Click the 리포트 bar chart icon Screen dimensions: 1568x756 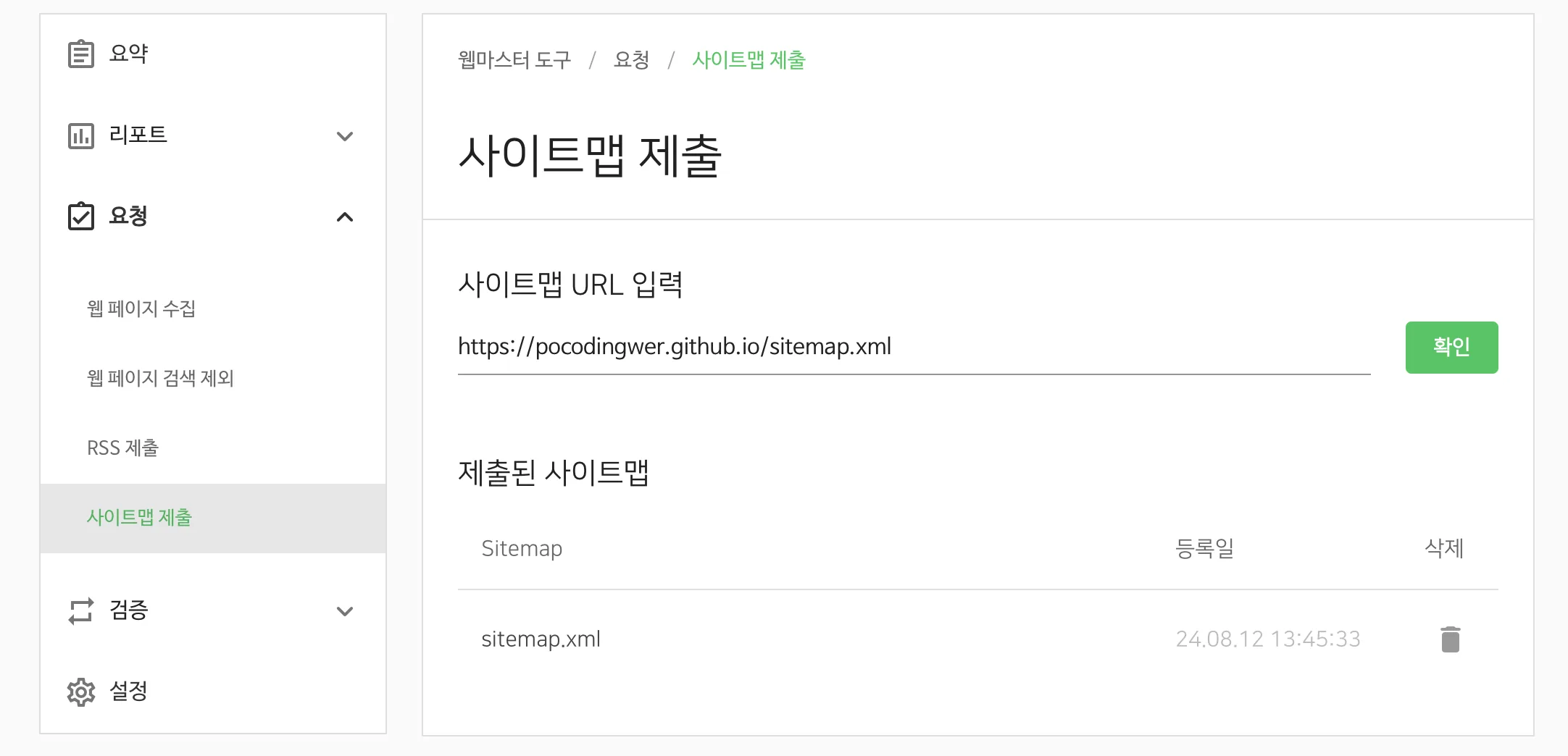(81, 135)
